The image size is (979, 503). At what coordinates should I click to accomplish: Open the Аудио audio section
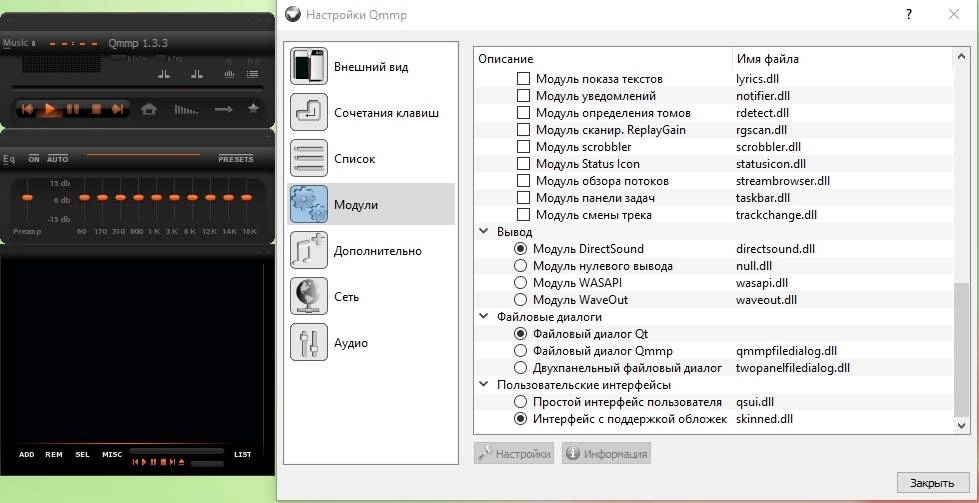(x=371, y=343)
